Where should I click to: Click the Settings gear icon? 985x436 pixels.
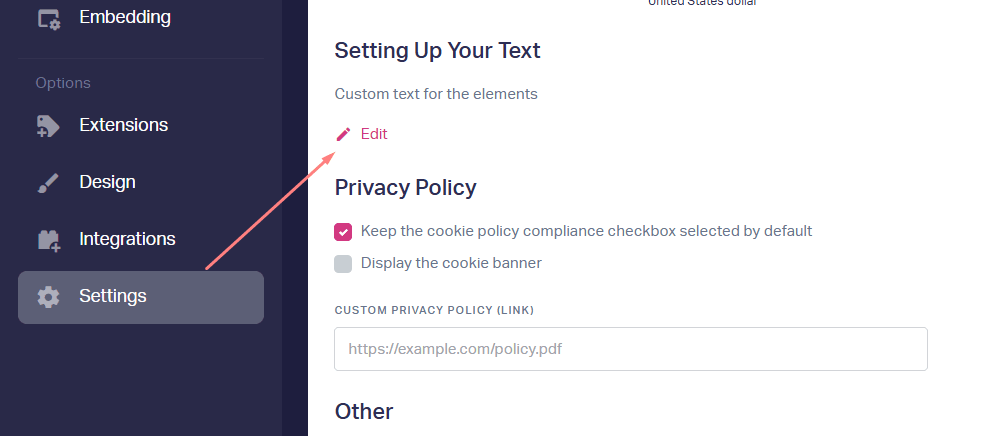pos(48,297)
